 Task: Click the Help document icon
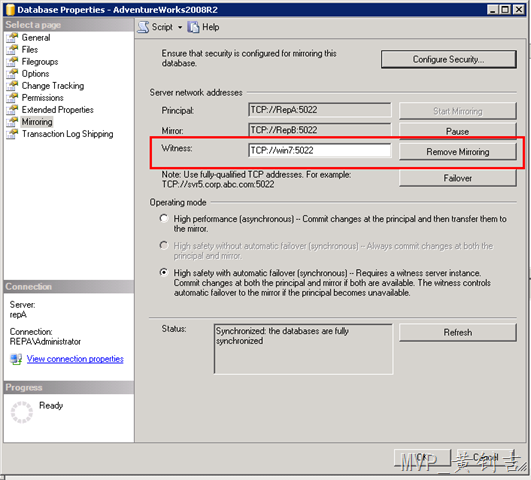193,27
